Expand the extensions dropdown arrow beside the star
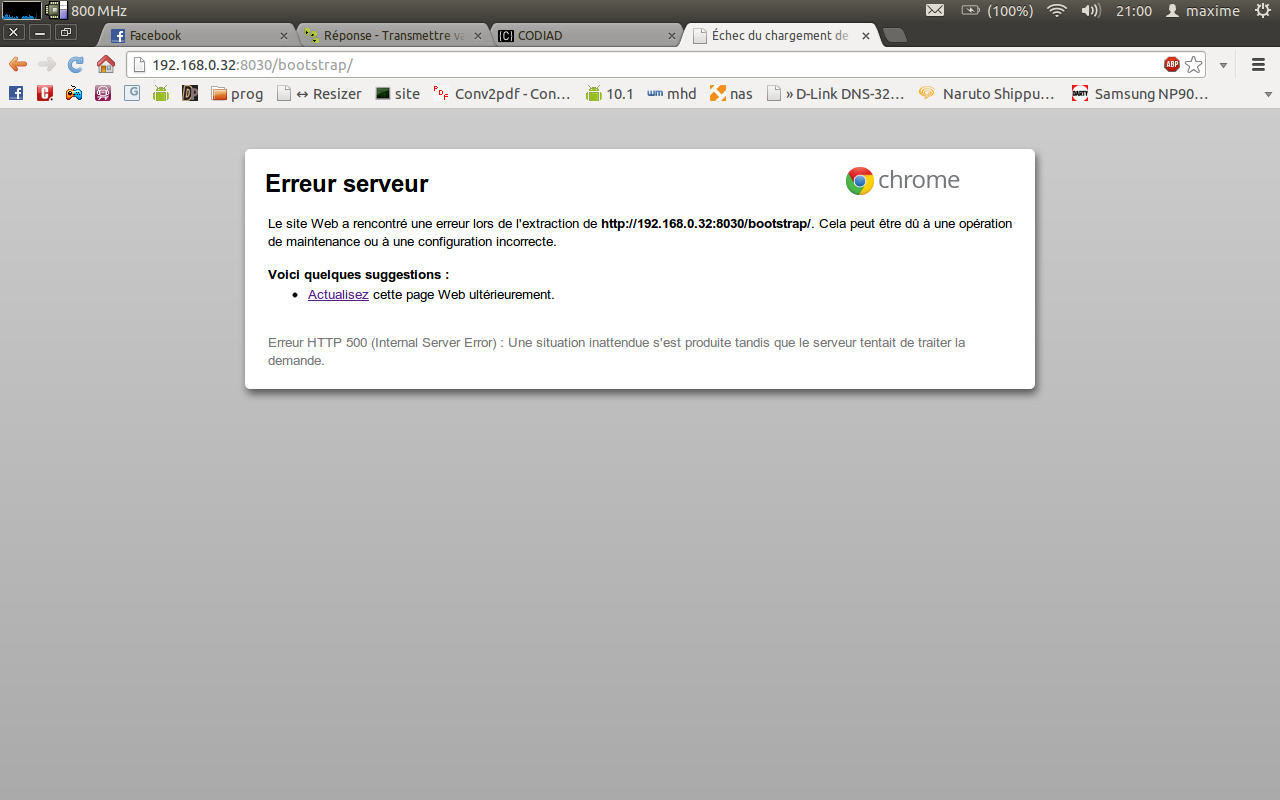This screenshot has width=1280, height=800. pyautogui.click(x=1223, y=66)
